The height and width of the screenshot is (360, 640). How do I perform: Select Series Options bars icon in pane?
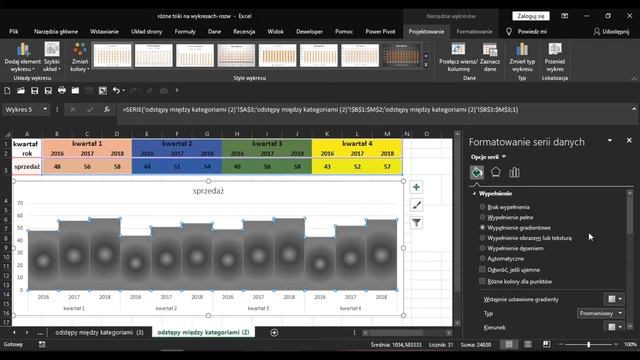pos(514,172)
